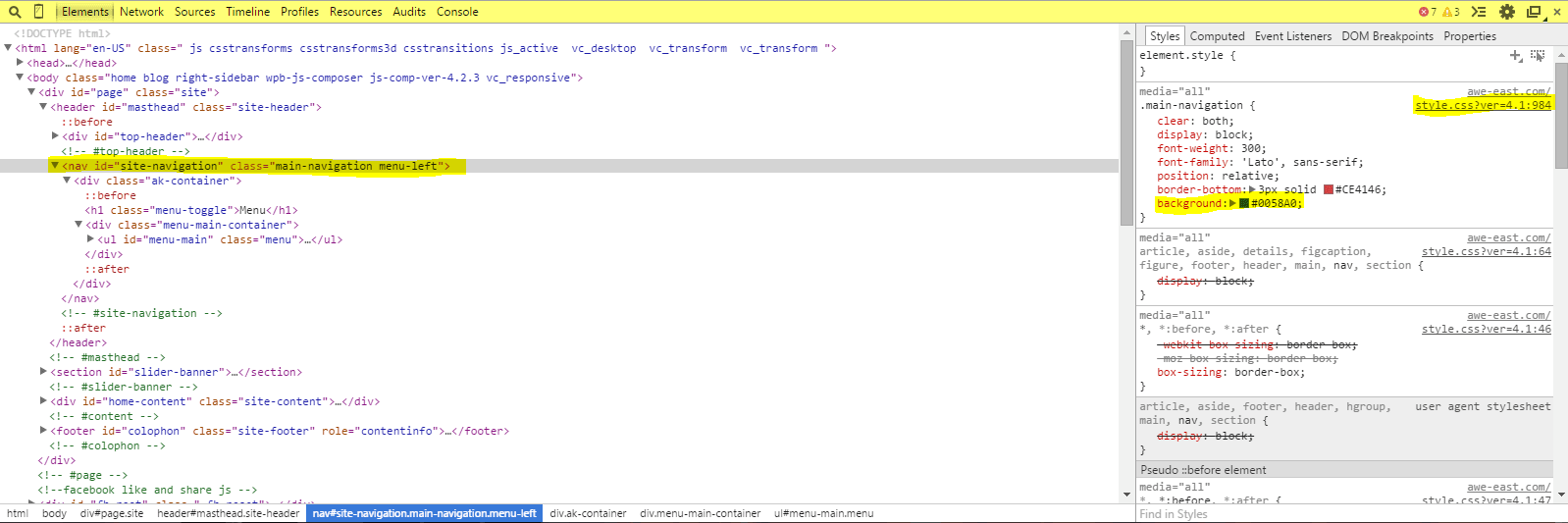
Task: Select the Styles sidebar tab
Action: coord(1165,36)
